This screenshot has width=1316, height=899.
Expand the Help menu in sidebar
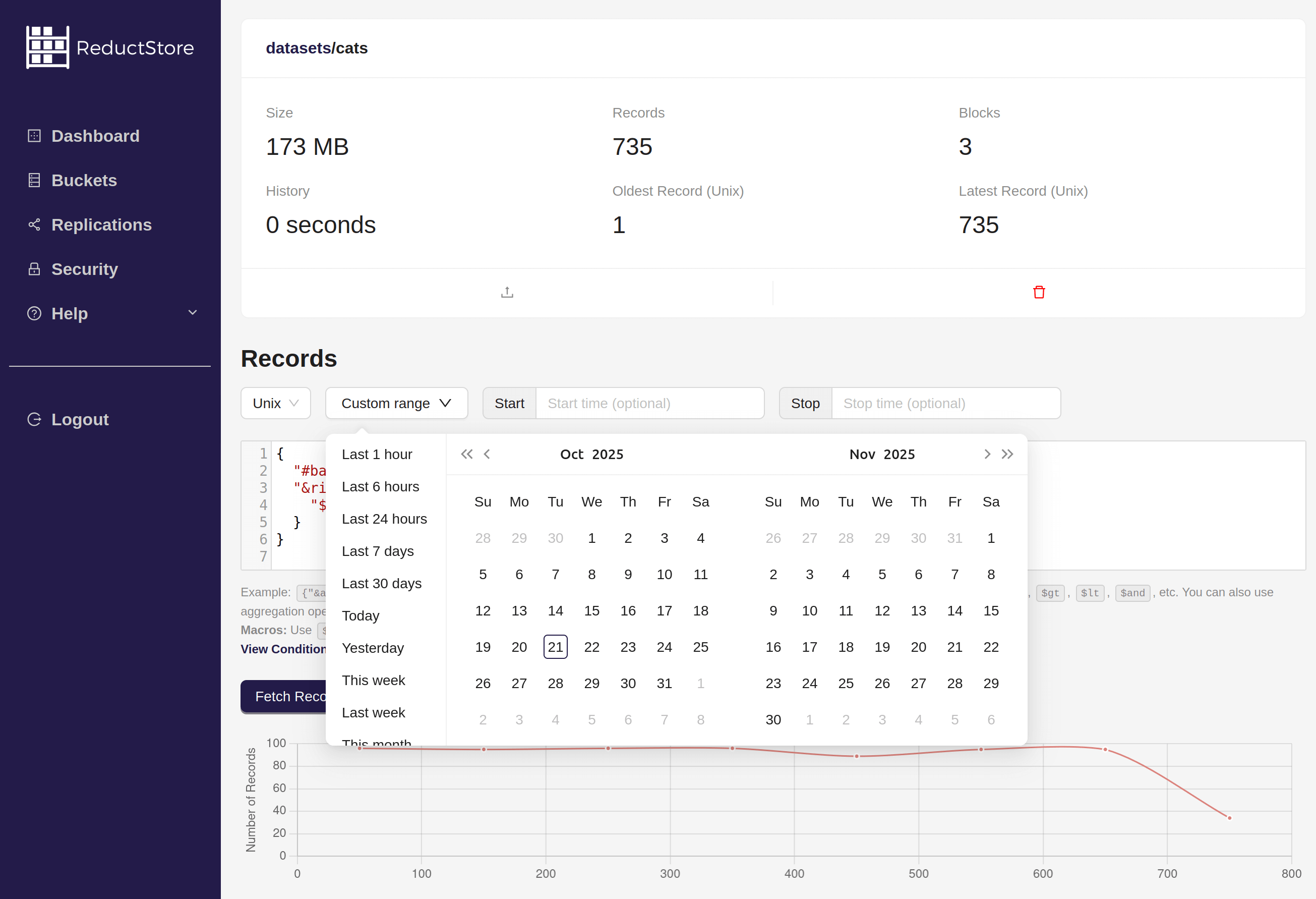tap(192, 312)
